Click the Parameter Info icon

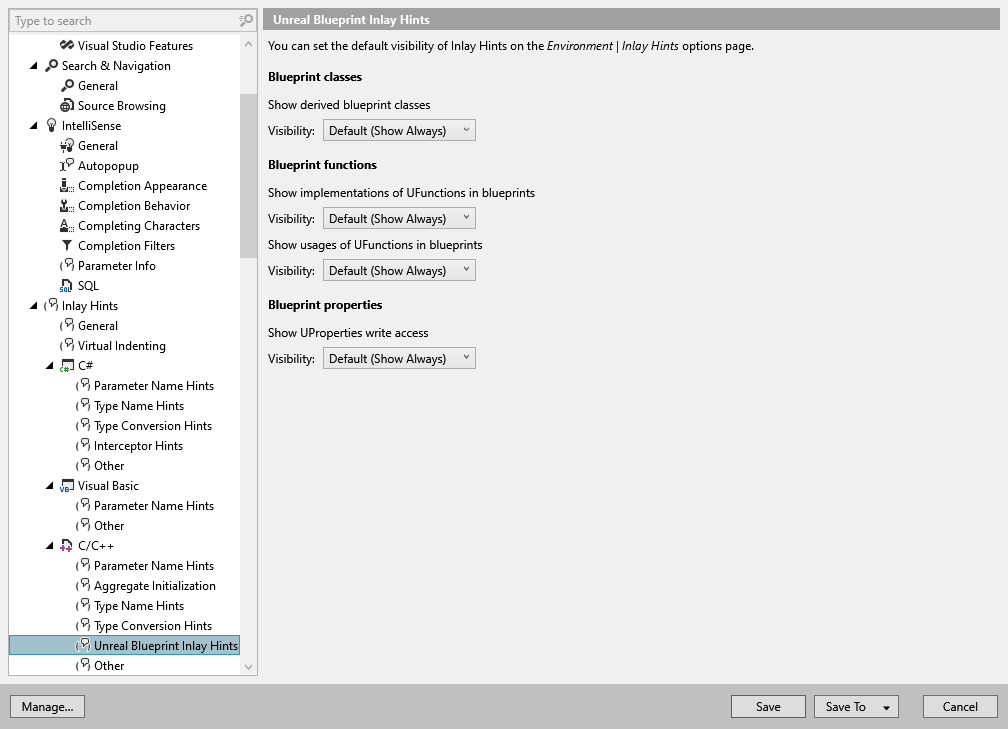67,265
